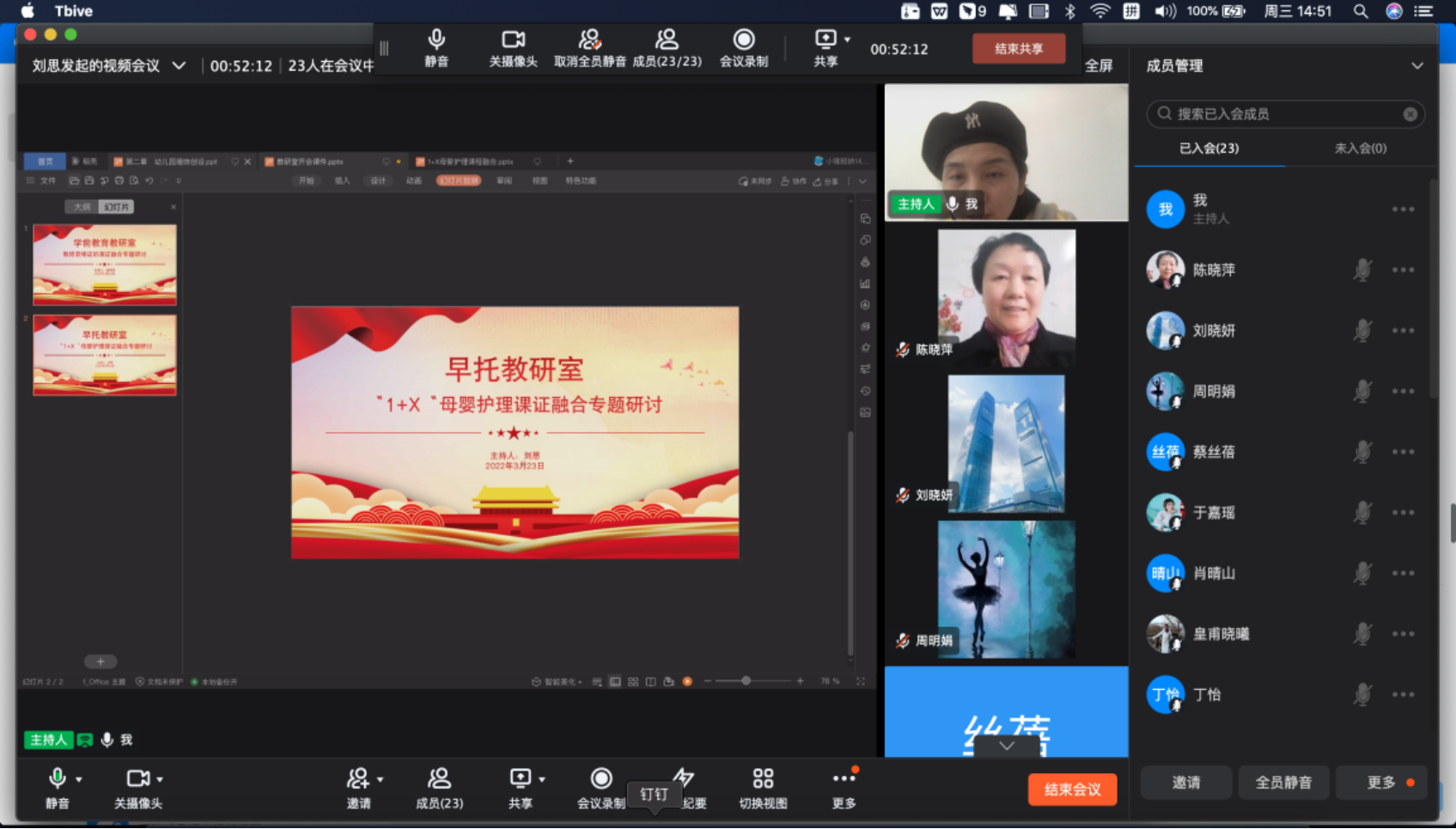Open 更多 menu in member panel
Image resolution: width=1456 pixels, height=829 pixels.
[1381, 783]
